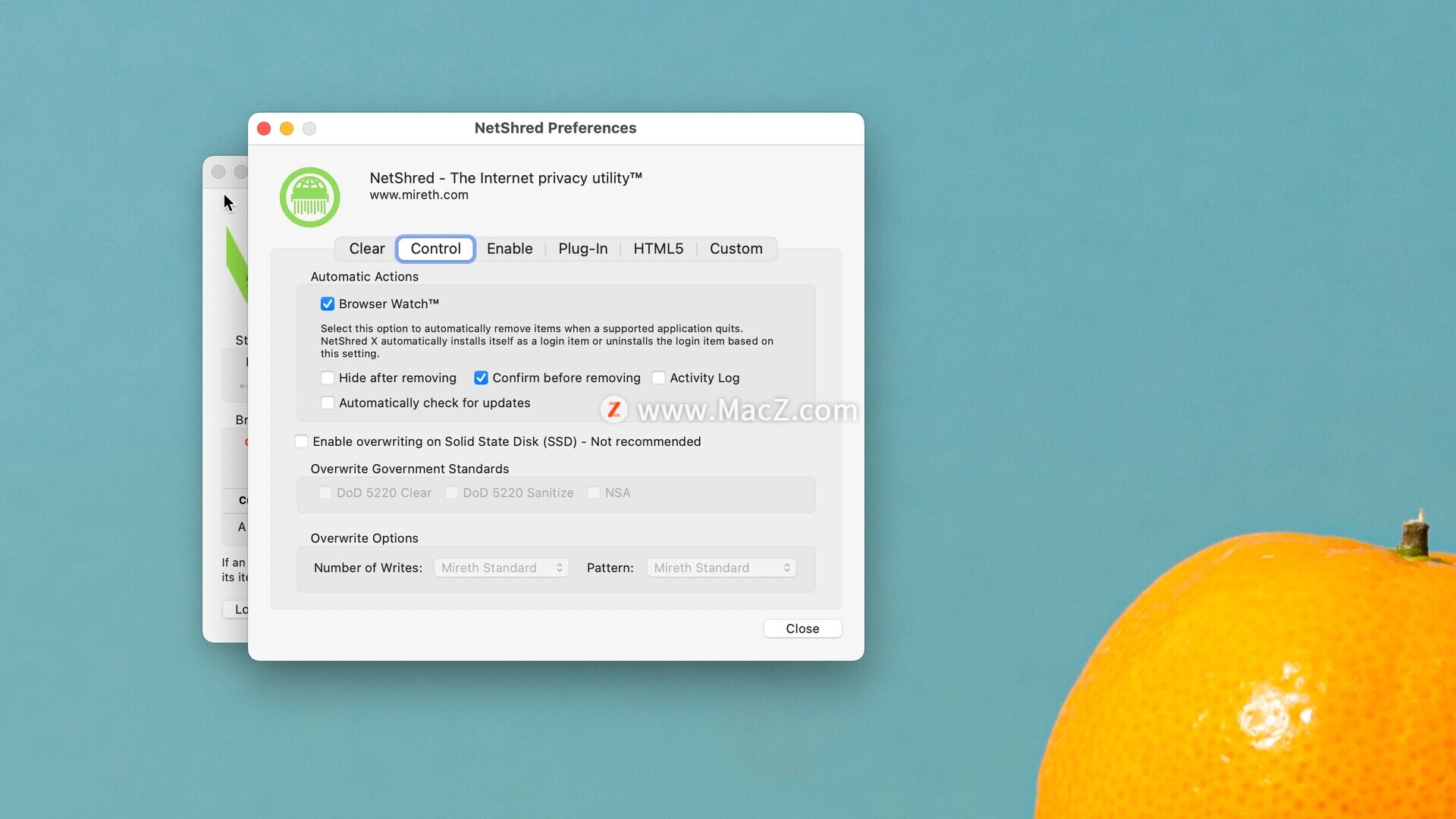Switch to the Clear tab
Image resolution: width=1456 pixels, height=819 pixels.
pyautogui.click(x=367, y=249)
